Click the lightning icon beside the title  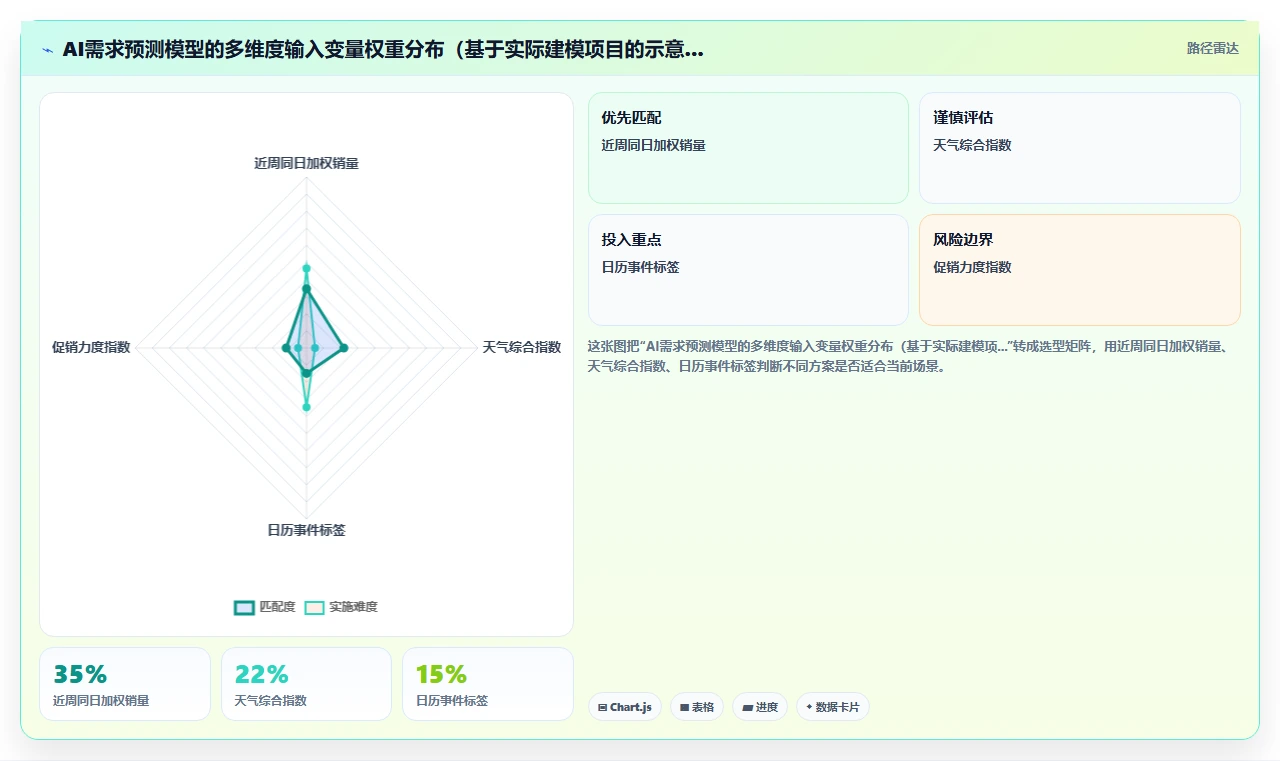pos(48,50)
